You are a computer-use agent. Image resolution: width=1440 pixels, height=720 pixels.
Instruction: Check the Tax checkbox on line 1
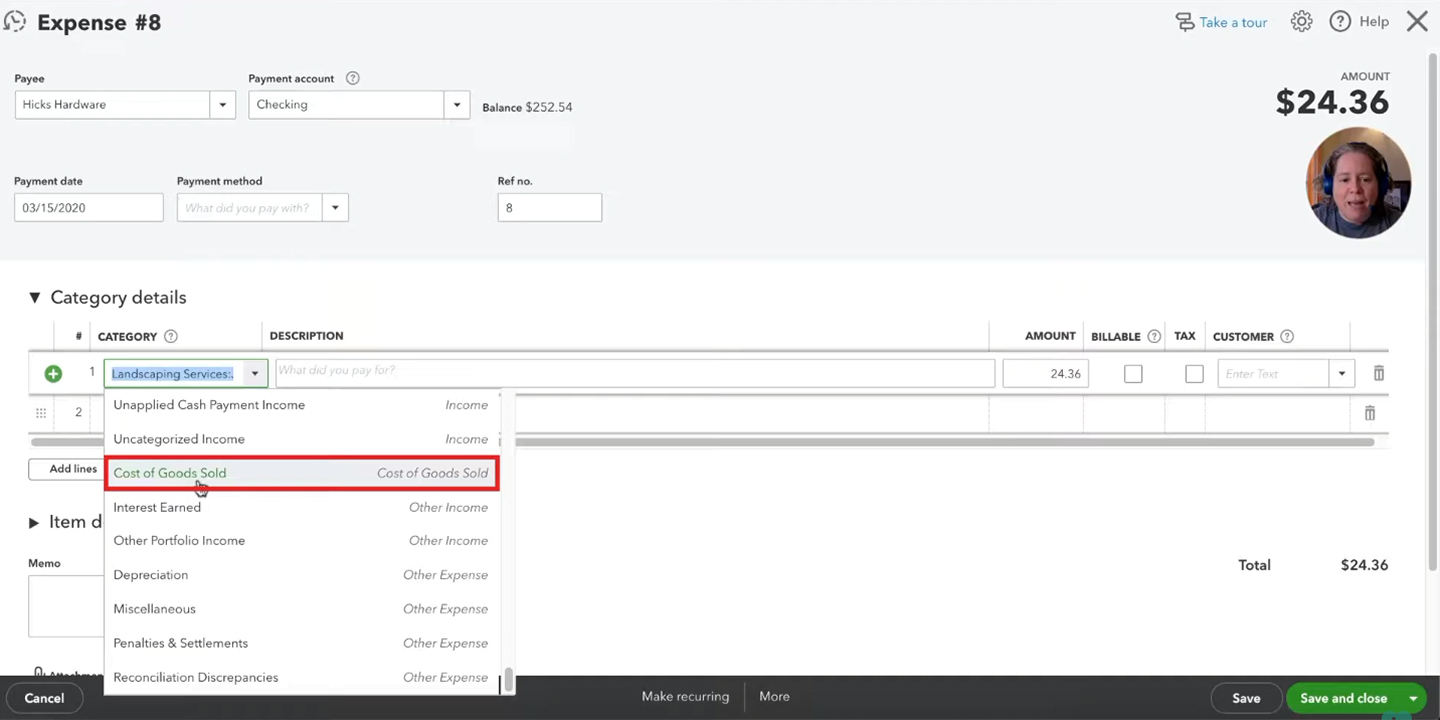click(x=1194, y=374)
